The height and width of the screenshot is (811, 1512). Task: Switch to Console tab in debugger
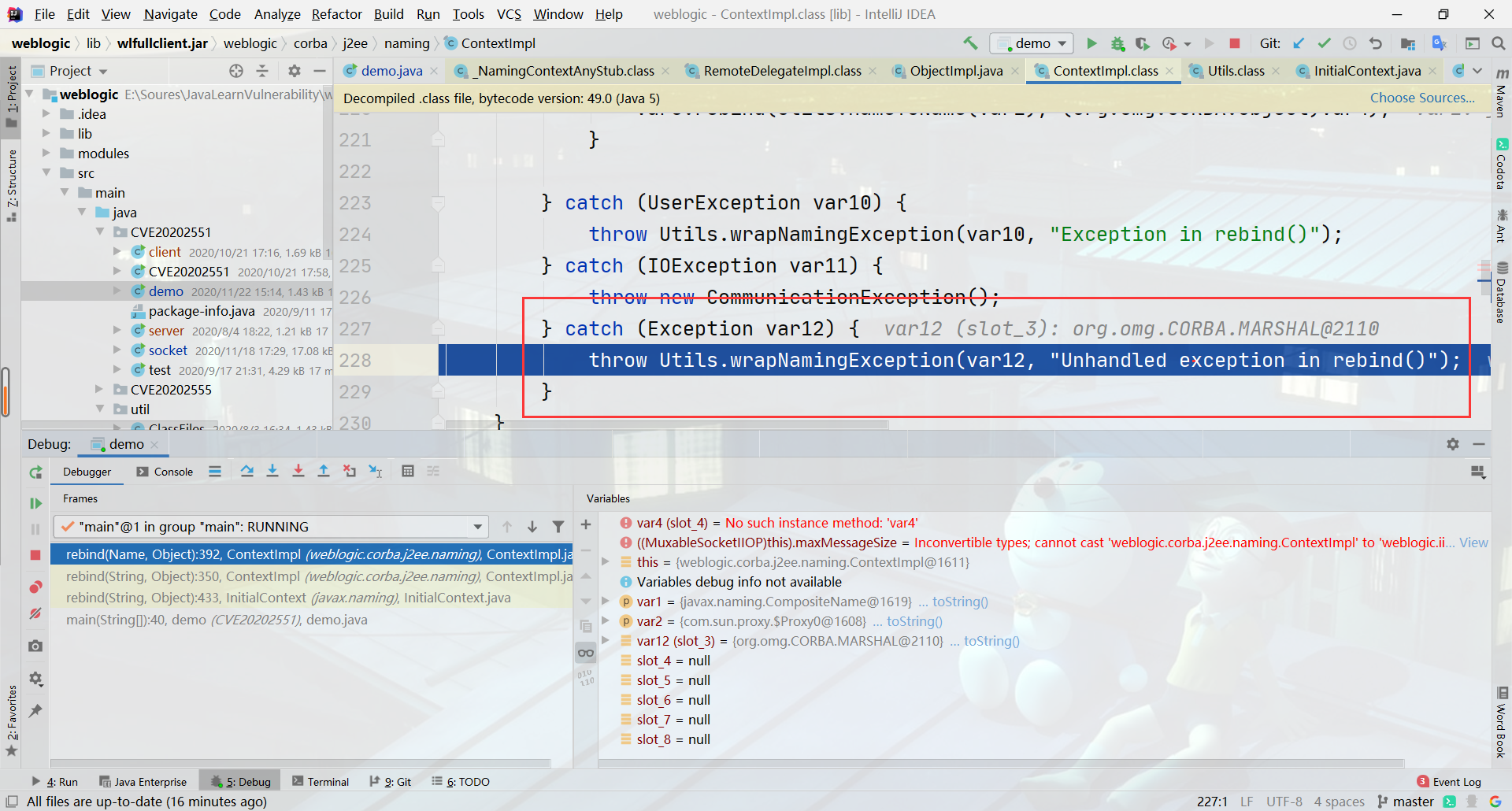pos(165,472)
